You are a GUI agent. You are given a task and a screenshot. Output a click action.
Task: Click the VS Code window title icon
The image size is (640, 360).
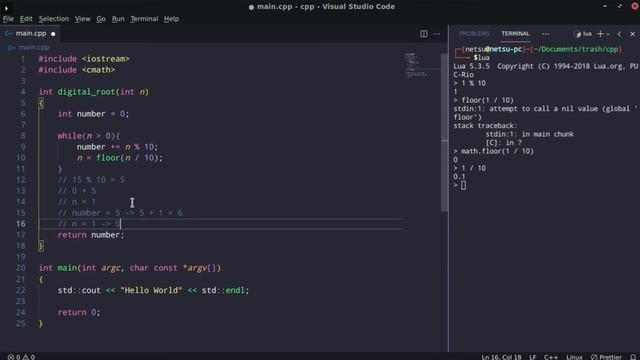pos(6,7)
